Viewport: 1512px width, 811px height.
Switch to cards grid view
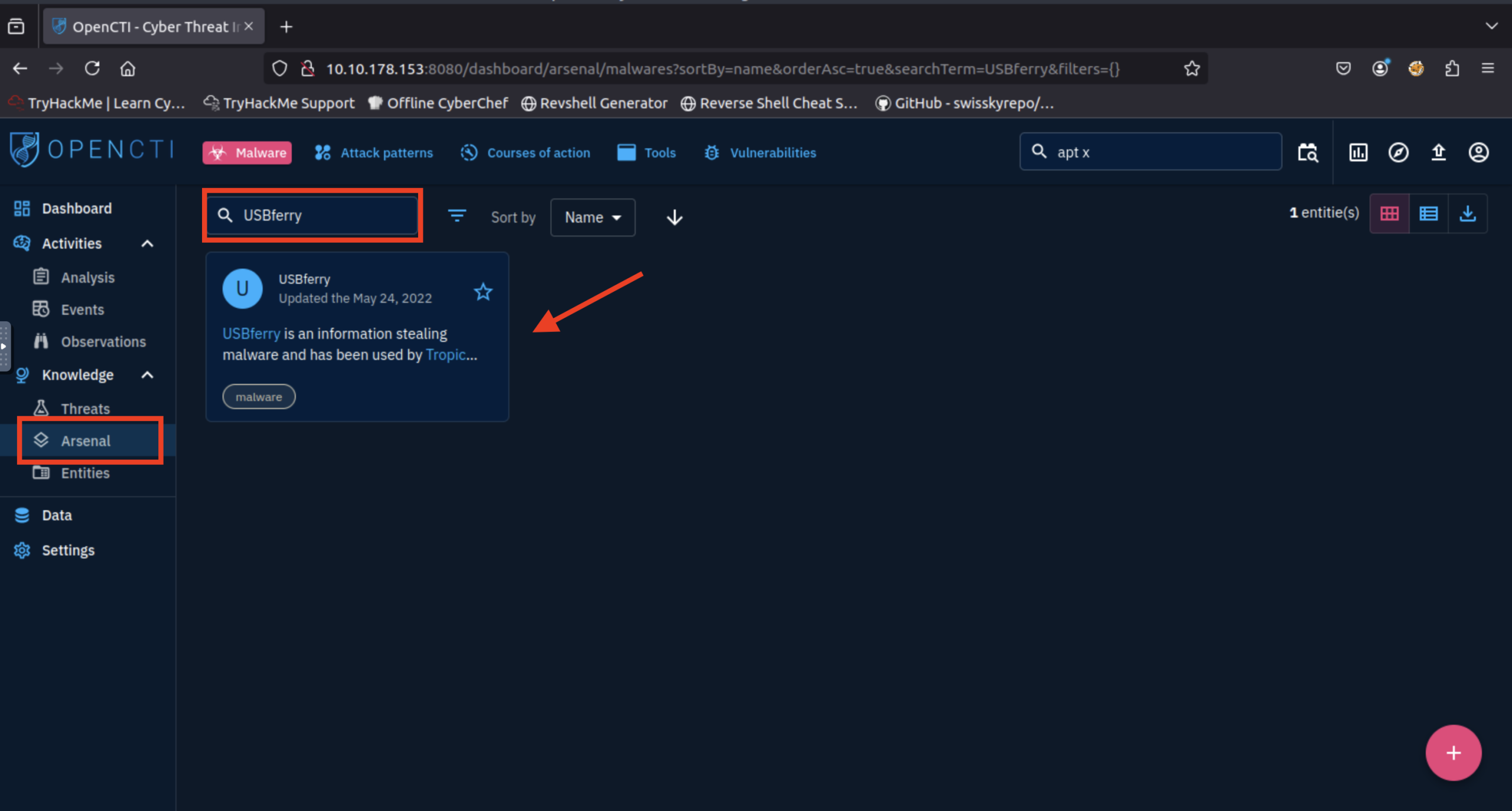click(1390, 213)
